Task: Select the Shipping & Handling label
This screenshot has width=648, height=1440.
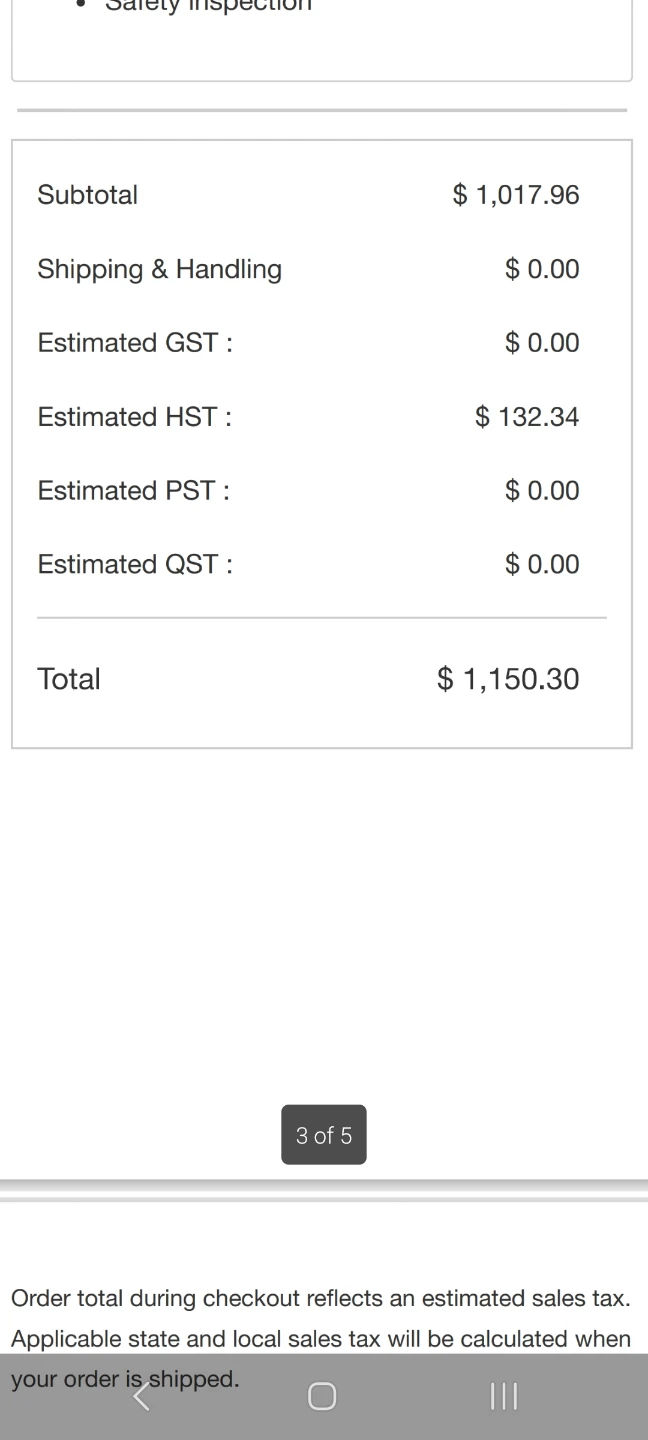Action: click(160, 269)
